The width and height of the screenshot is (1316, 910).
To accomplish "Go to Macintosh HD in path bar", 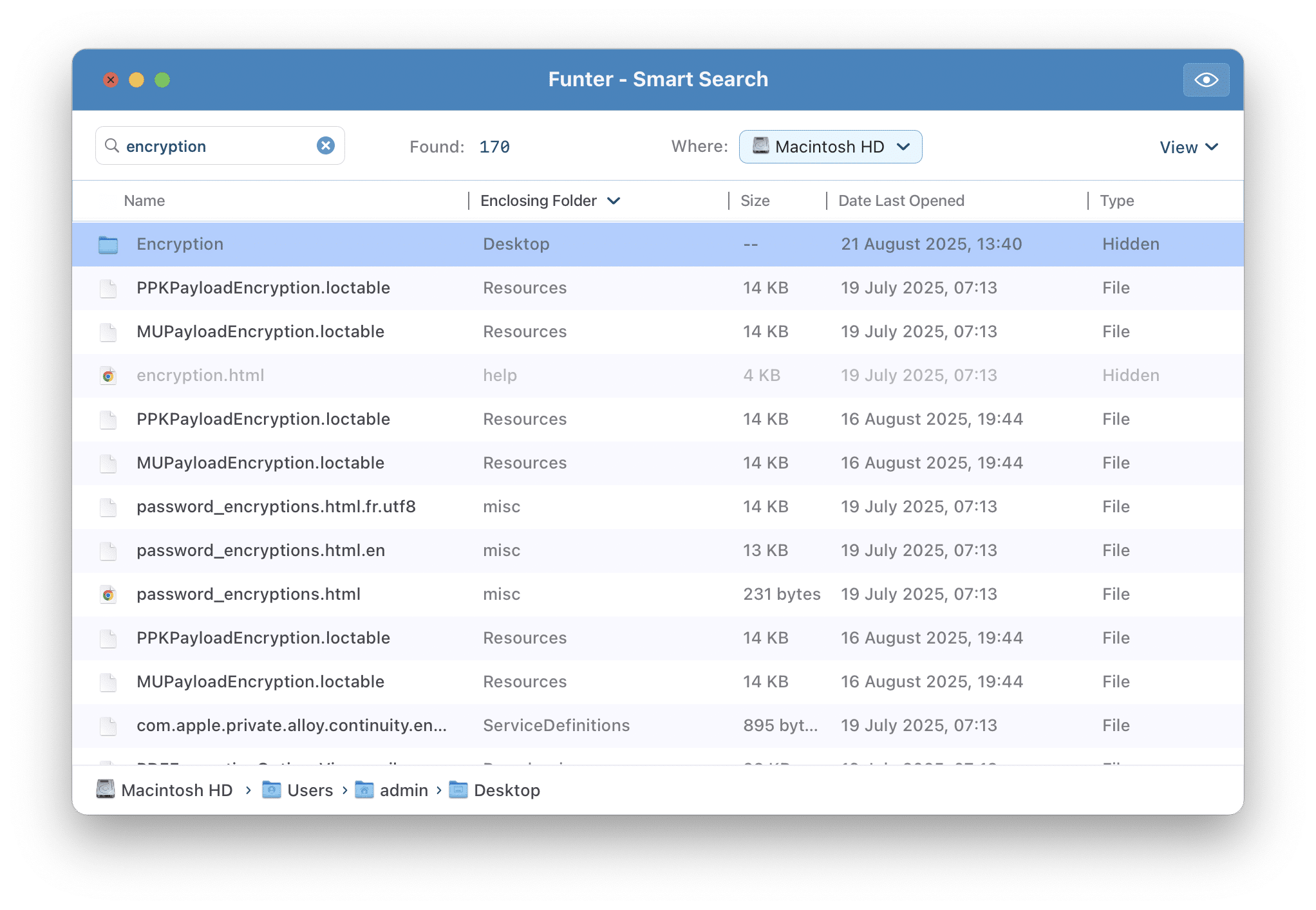I will pos(177,790).
